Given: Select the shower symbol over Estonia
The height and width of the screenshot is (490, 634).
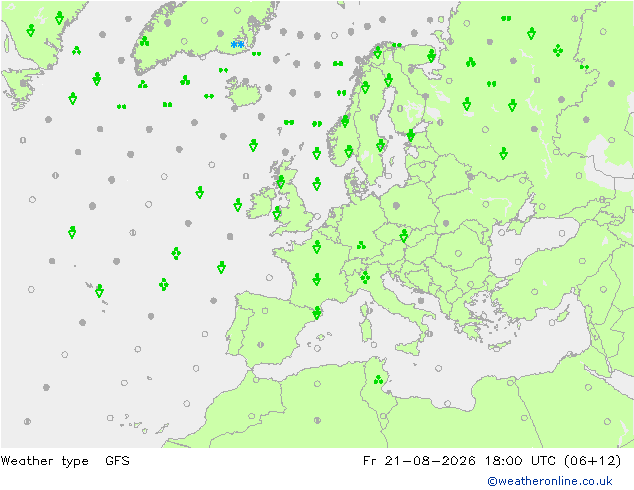Looking at the screenshot, I should pyautogui.click(x=411, y=135).
